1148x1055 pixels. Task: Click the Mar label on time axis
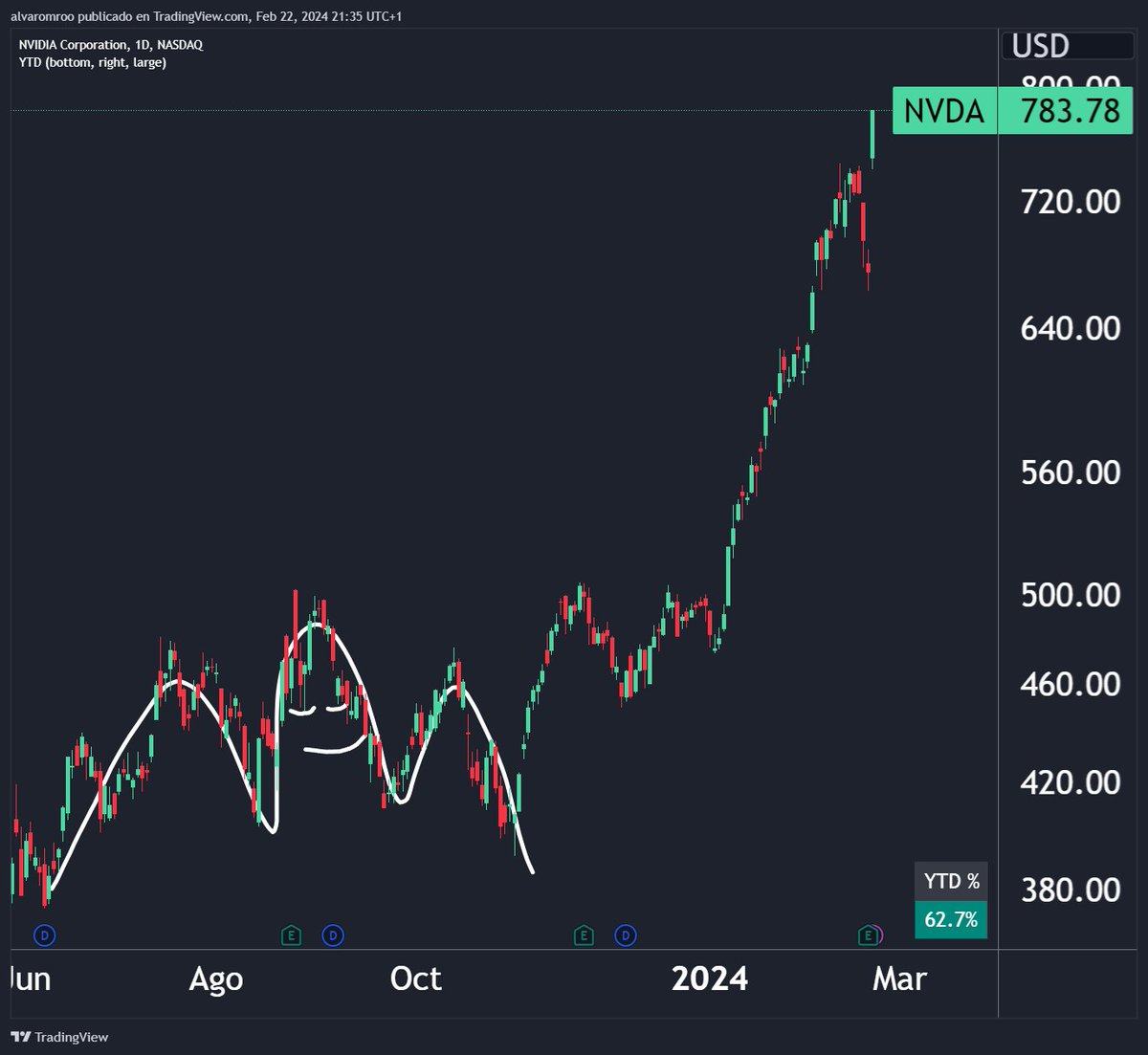pos(900,978)
